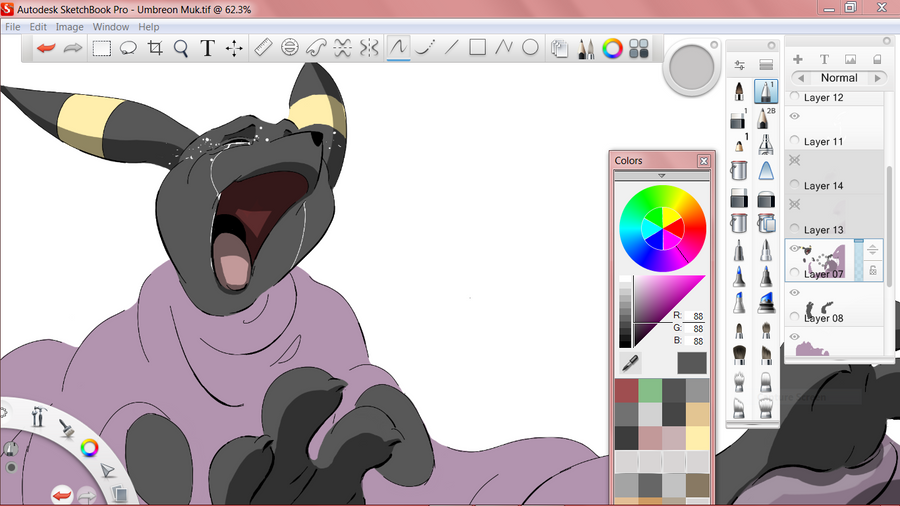Hide Layer 07 with its eye icon
Image resolution: width=900 pixels, height=506 pixels.
click(x=795, y=248)
